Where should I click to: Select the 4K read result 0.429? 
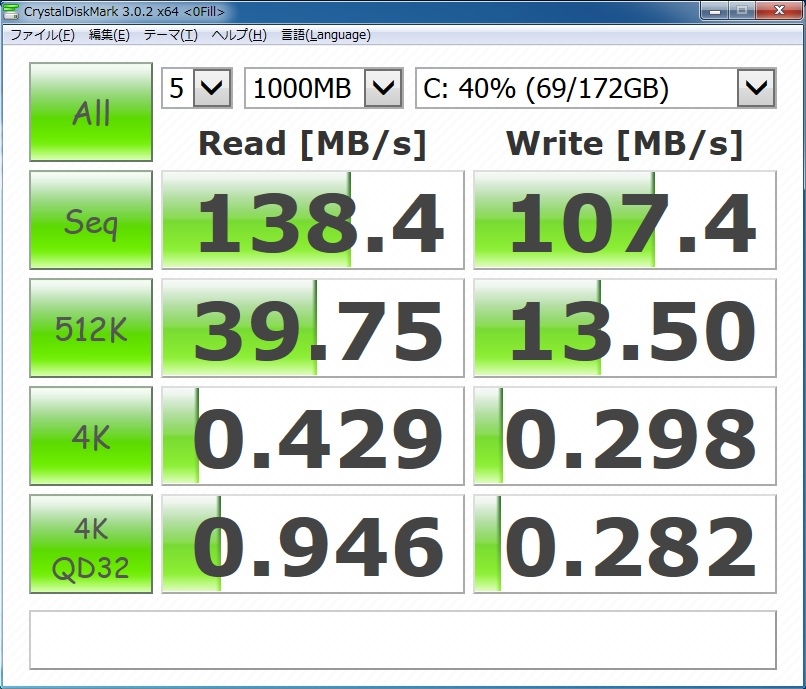(x=313, y=436)
